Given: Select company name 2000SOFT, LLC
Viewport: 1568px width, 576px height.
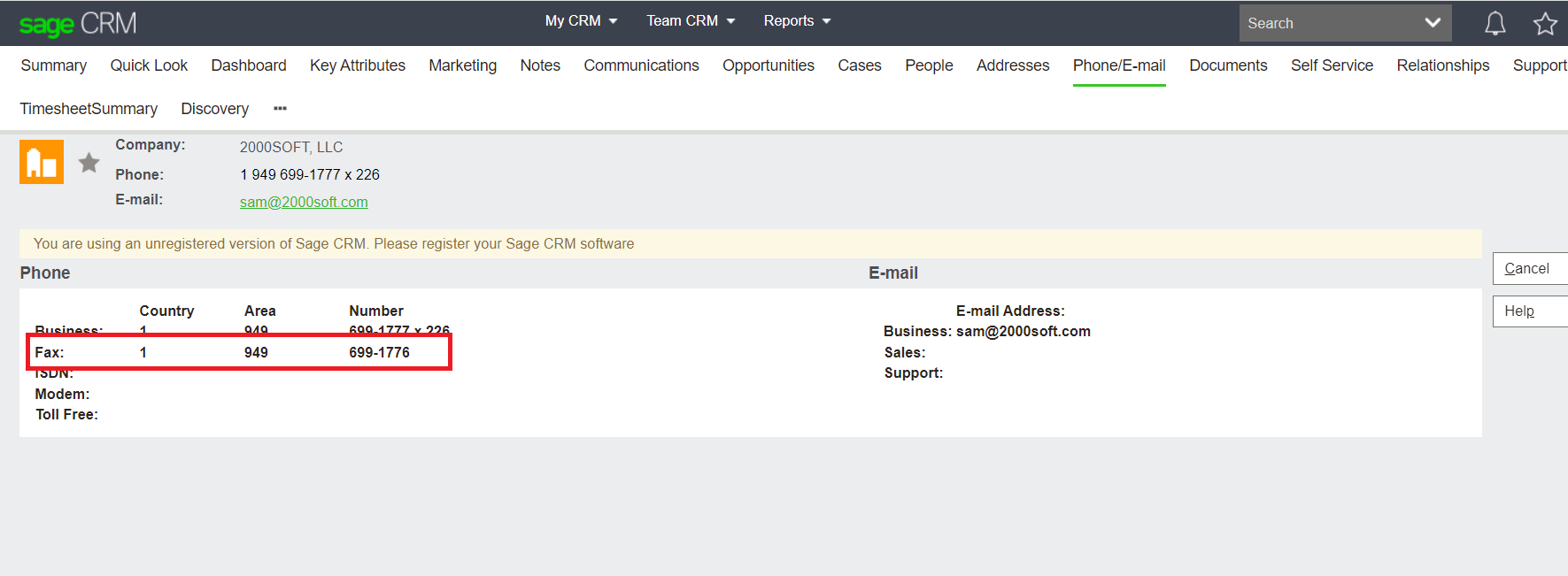Looking at the screenshot, I should [x=291, y=147].
